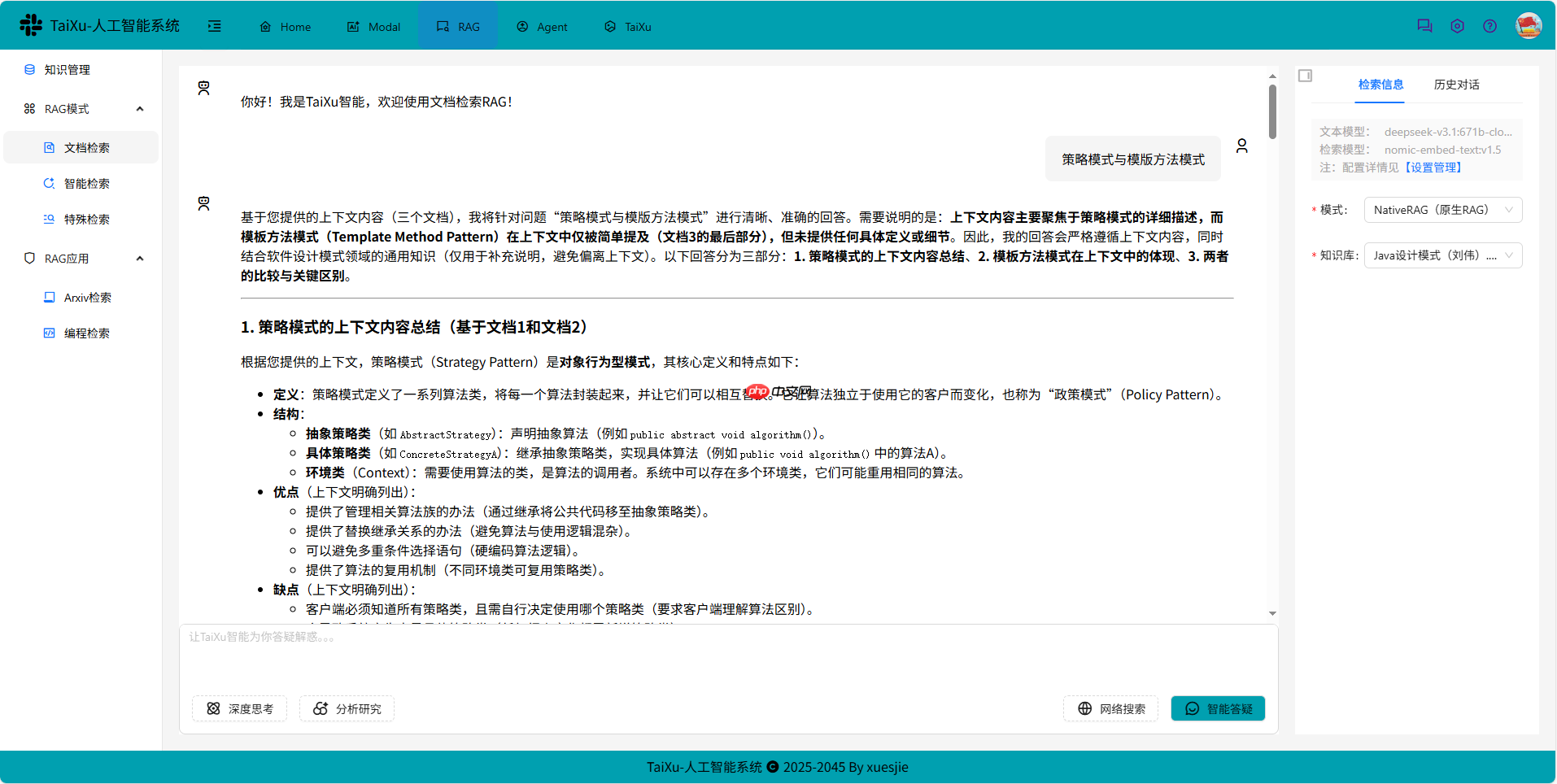Collapse the right panel via its toggle icon
The height and width of the screenshot is (784, 1557).
pyautogui.click(x=1306, y=75)
